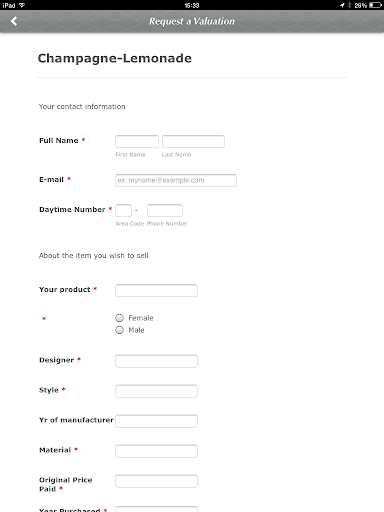This screenshot has height=512, width=384.
Task: Tap the battery icon in status bar
Action: coord(375,5)
